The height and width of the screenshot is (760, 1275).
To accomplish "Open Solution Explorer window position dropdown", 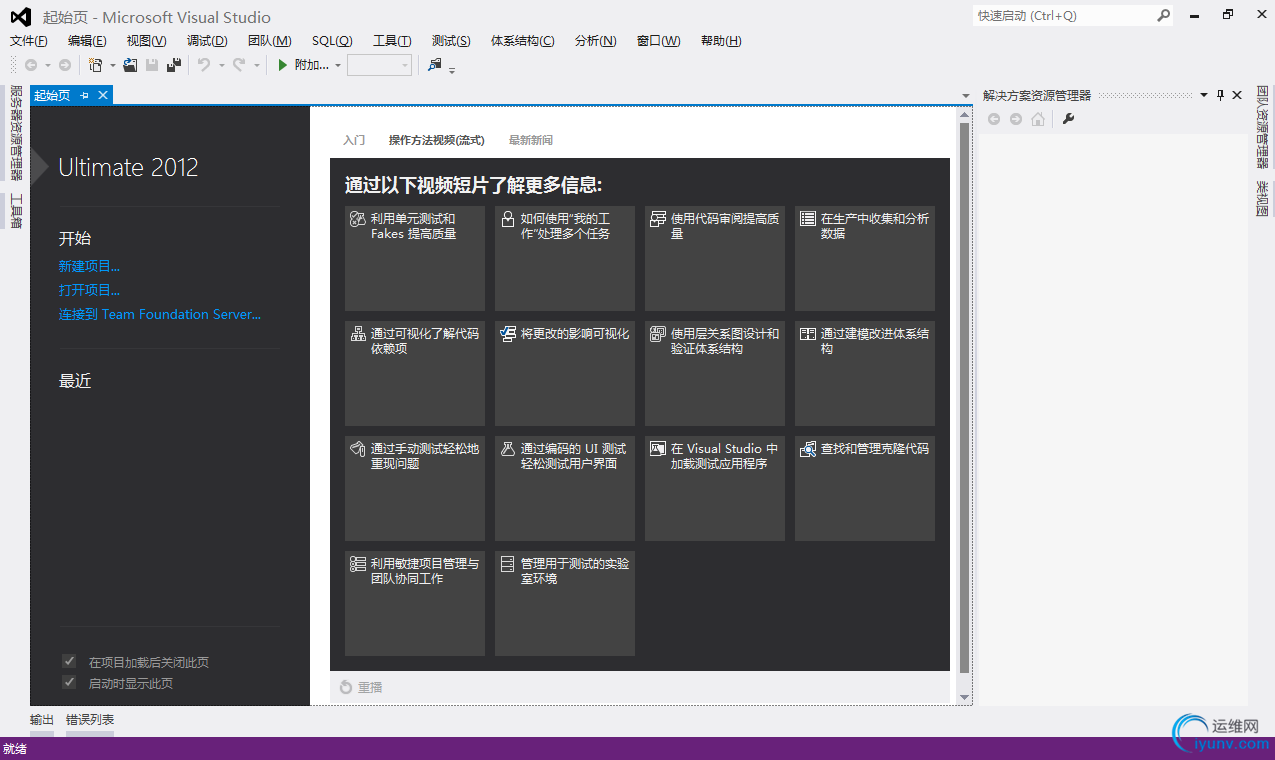I will click(1204, 95).
